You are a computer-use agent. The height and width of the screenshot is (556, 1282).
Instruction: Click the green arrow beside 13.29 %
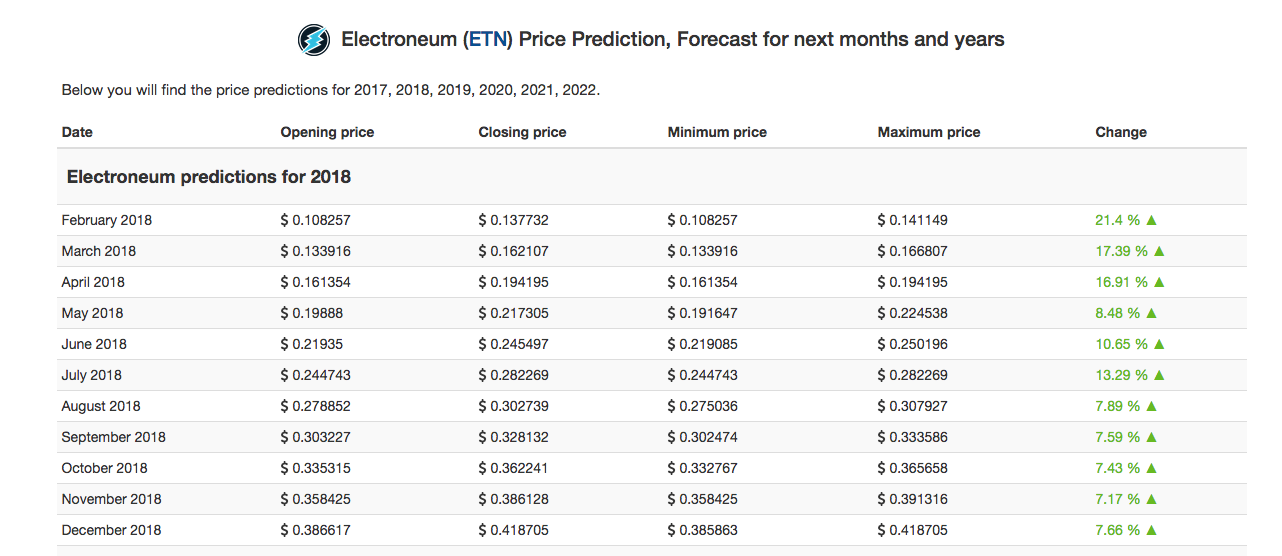point(1159,375)
